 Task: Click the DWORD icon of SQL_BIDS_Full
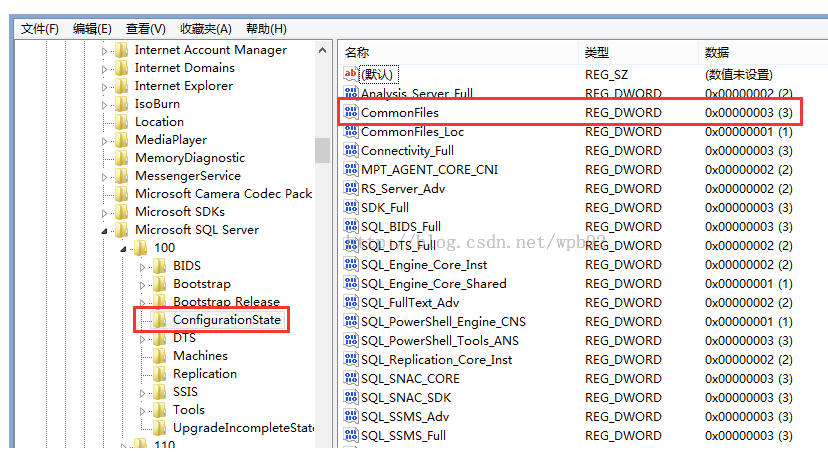coord(351,225)
